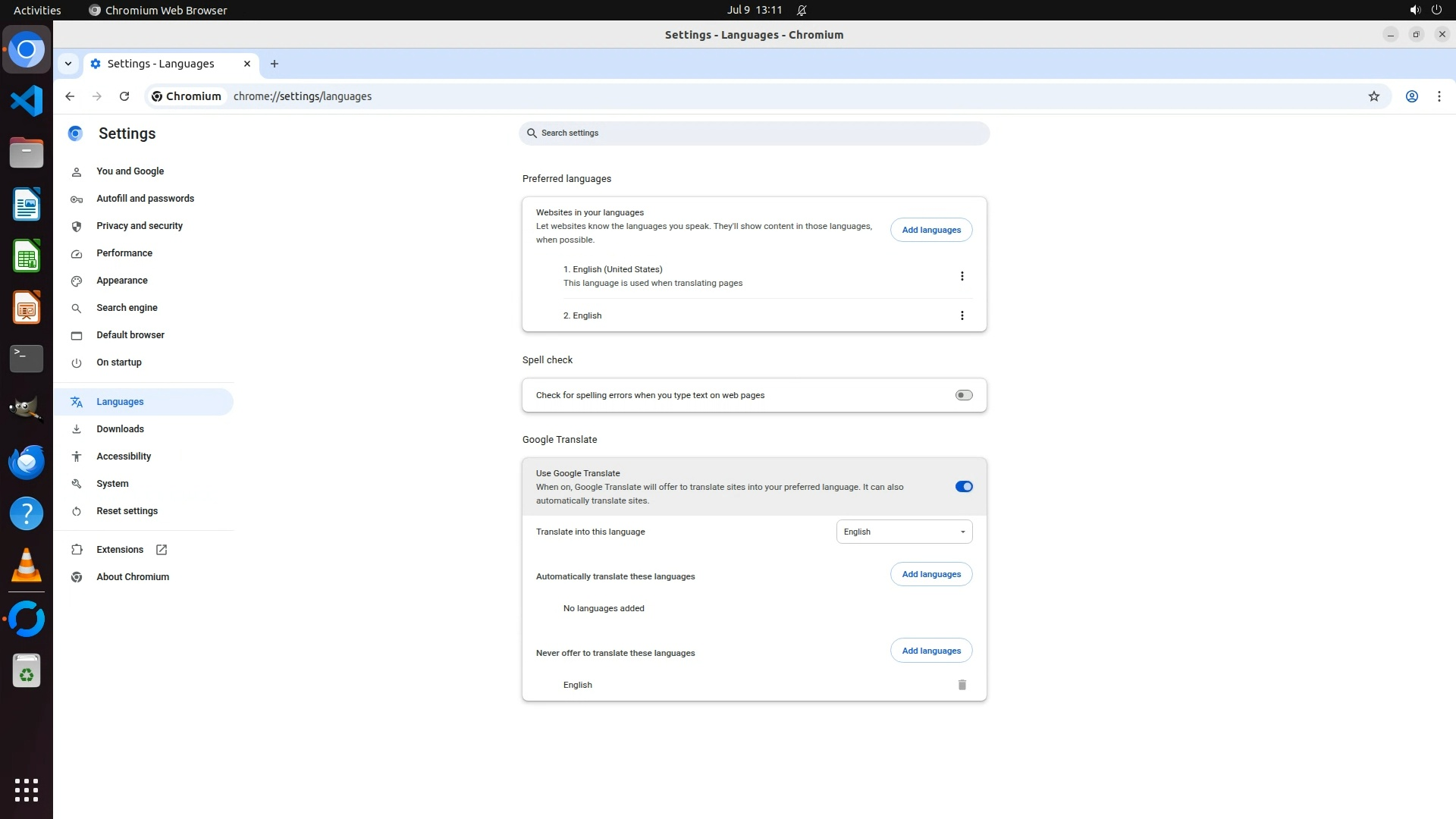Viewport: 1456px width, 819px height.
Task: Open Translate into this language dropdown
Action: (x=903, y=532)
